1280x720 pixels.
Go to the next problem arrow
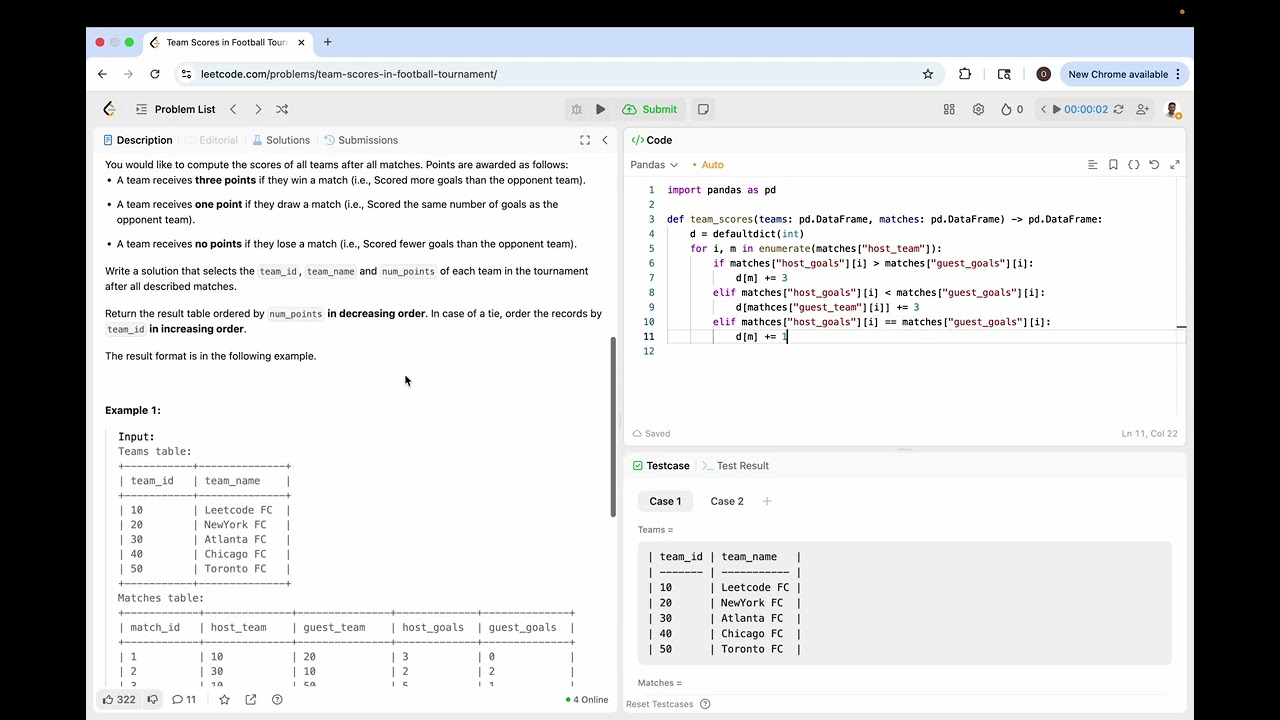pyautogui.click(x=258, y=109)
